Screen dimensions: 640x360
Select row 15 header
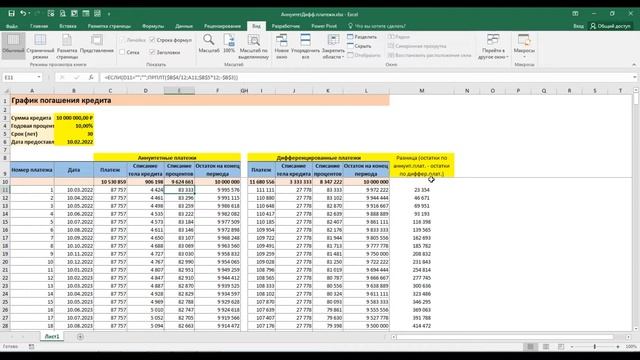[x=5, y=222]
